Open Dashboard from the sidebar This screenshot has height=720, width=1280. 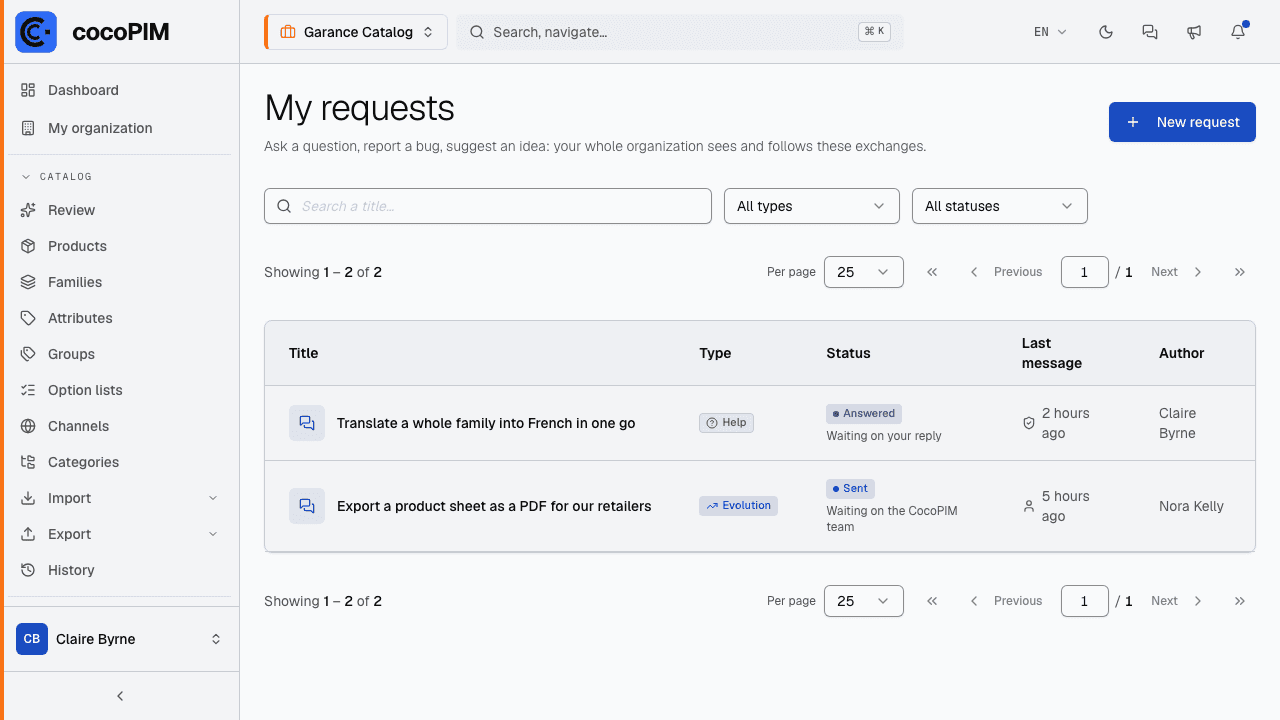pos(120,90)
